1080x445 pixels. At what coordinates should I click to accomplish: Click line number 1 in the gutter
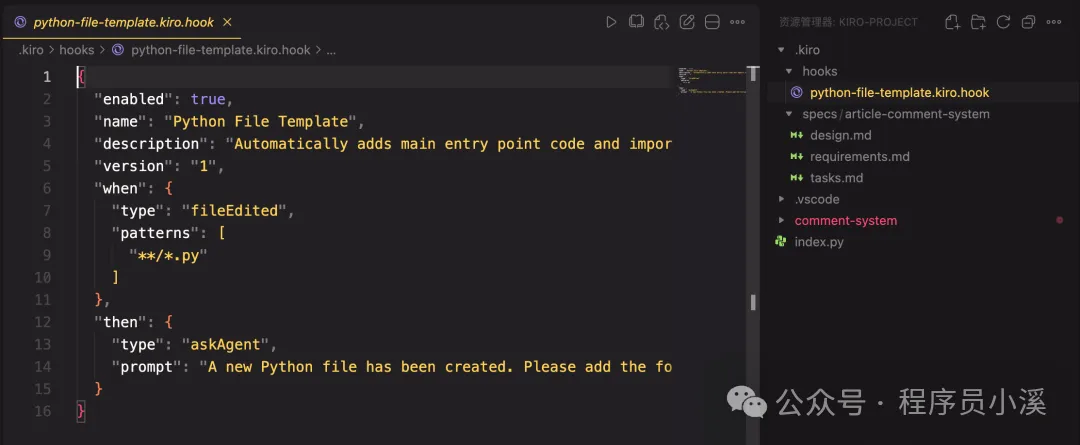pos(47,76)
